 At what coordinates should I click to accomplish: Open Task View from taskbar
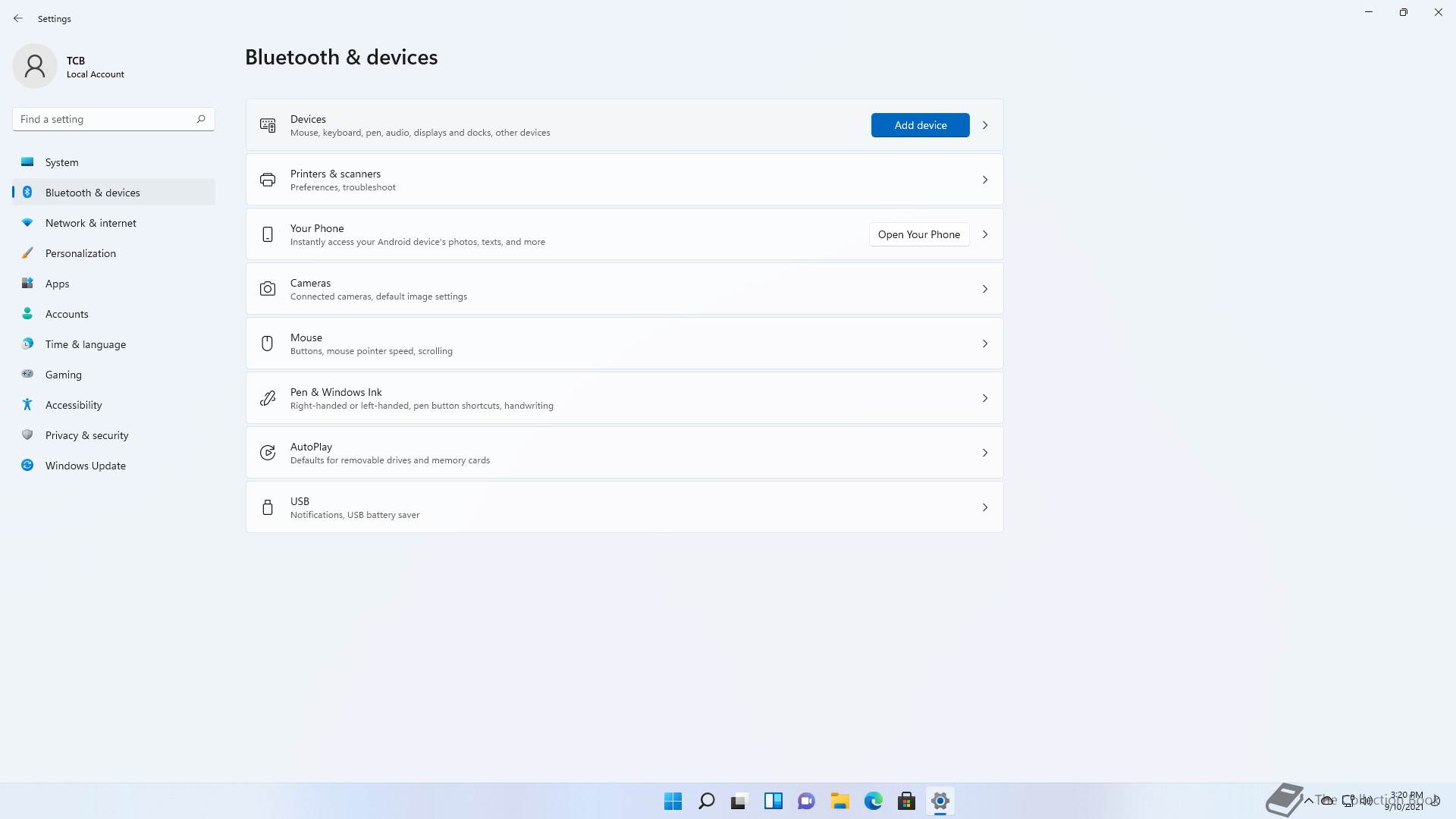[739, 801]
